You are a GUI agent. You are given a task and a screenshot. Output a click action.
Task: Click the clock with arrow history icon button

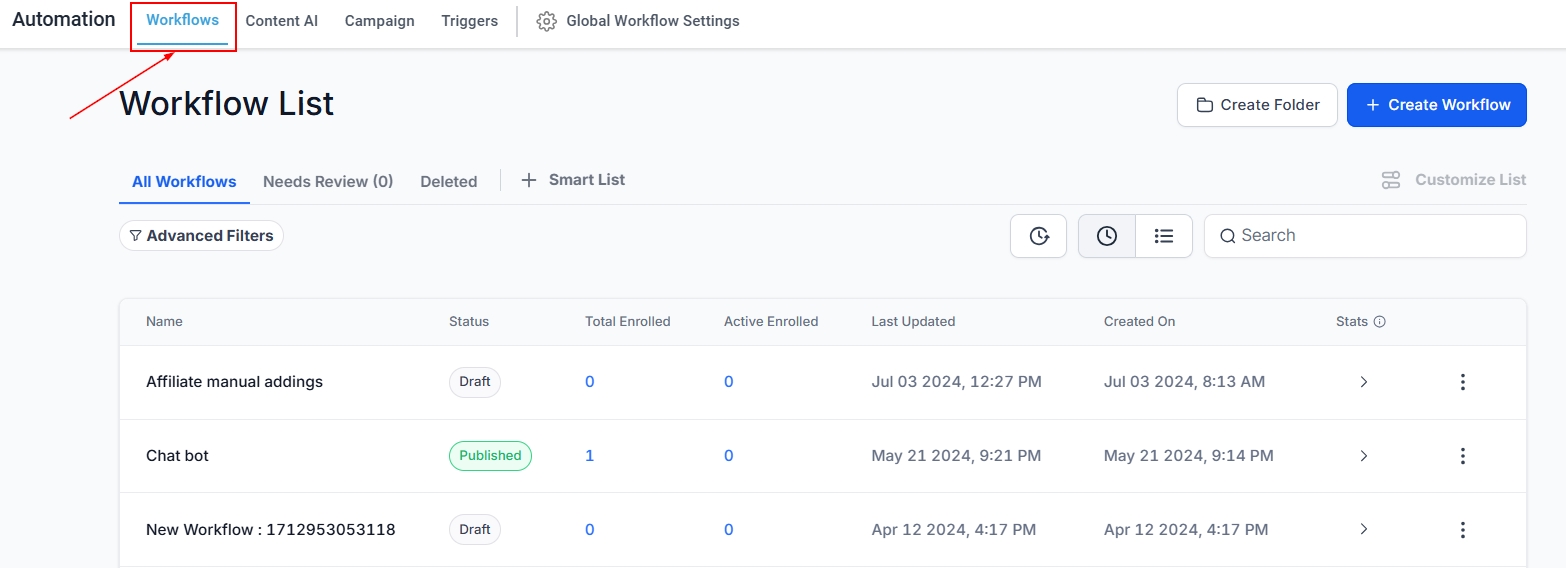click(x=1038, y=236)
